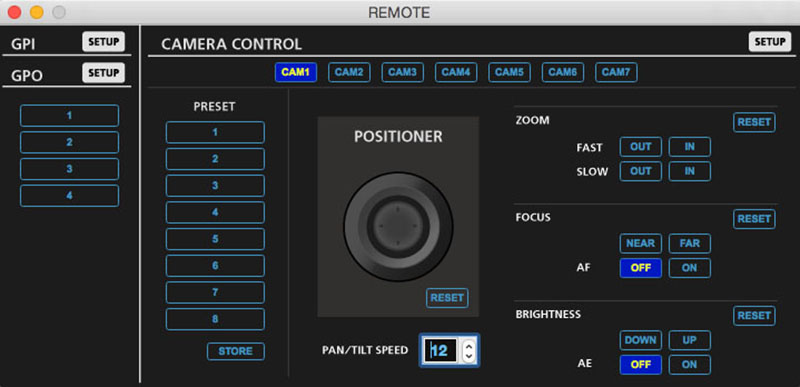
Task: Decrease pan/tilt speed with down arrow
Action: (468, 355)
